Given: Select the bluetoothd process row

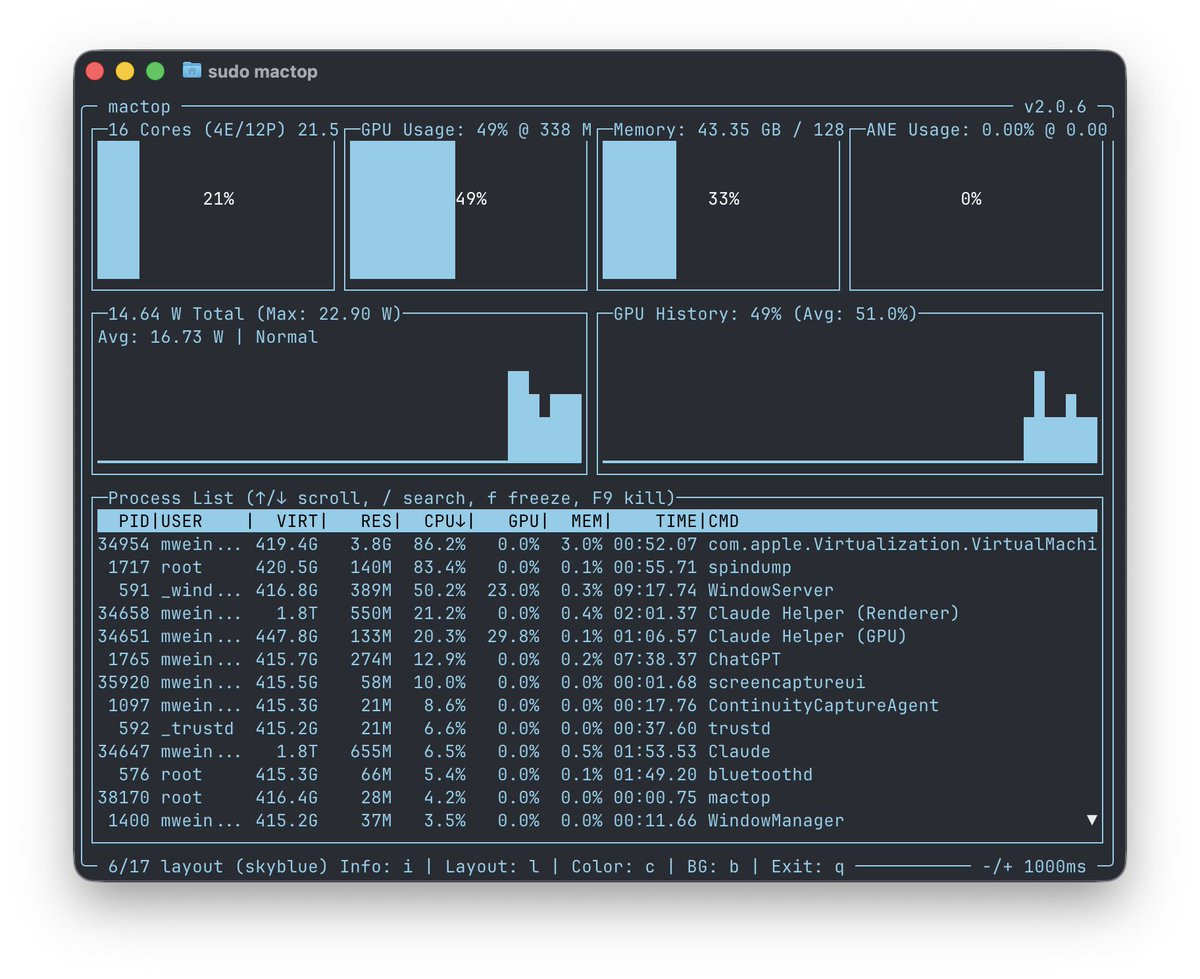Looking at the screenshot, I should point(597,774).
